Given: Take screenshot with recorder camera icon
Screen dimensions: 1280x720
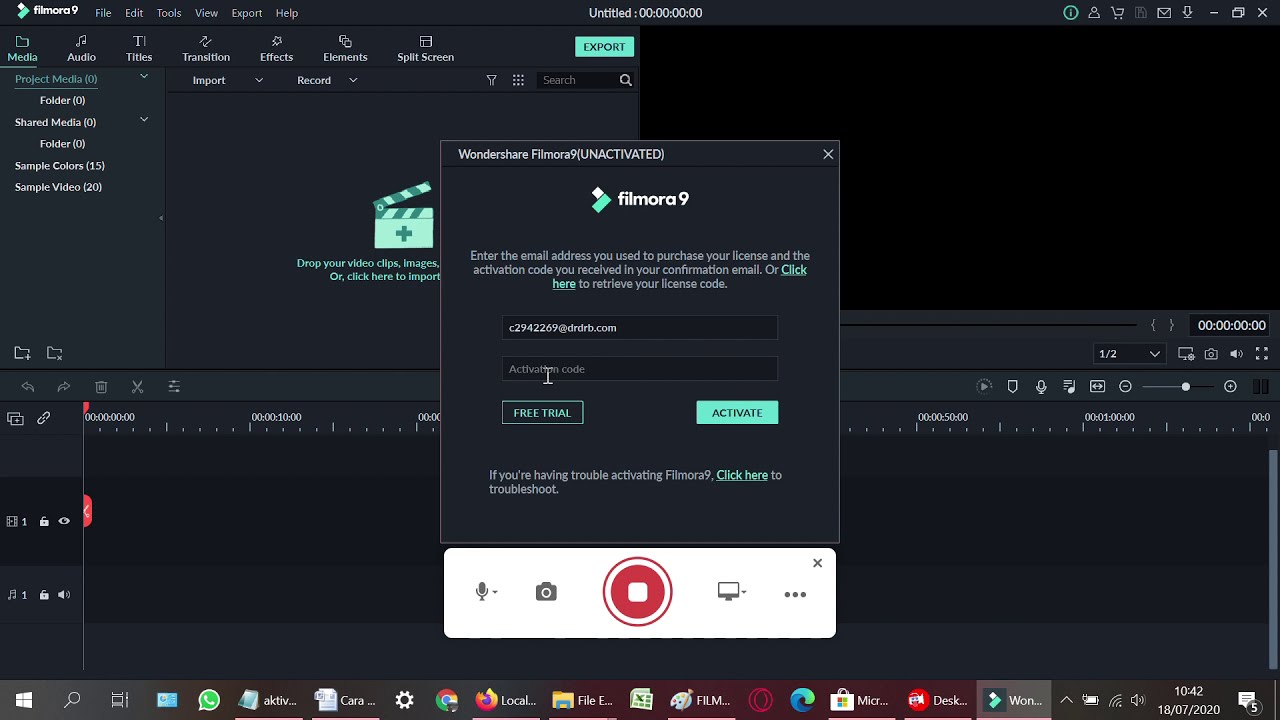Looking at the screenshot, I should 546,593.
